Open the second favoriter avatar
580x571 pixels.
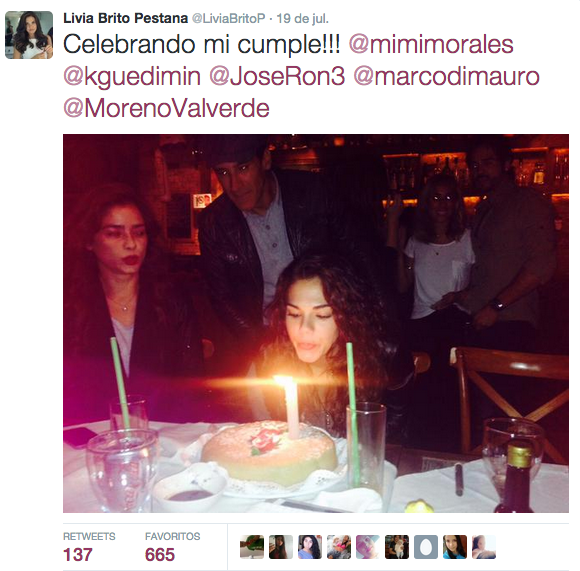[x=281, y=547]
